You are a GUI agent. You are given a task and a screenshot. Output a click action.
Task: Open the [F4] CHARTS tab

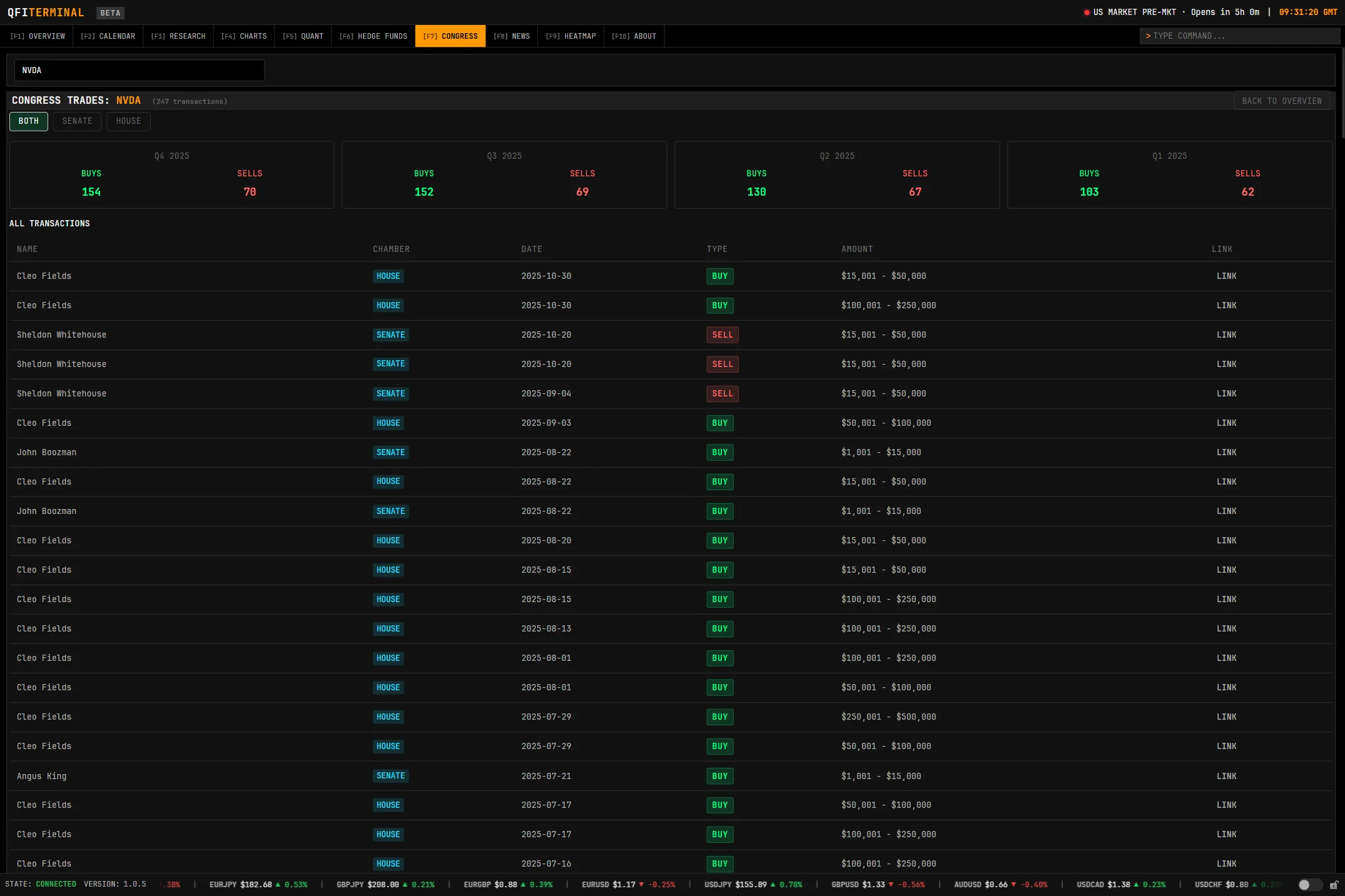(x=244, y=36)
